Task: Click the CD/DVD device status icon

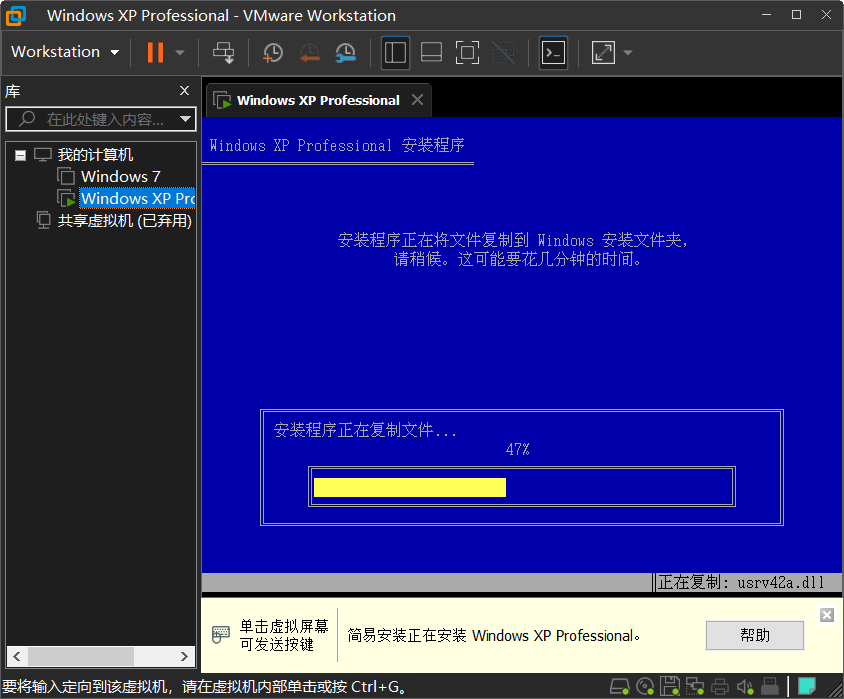Action: pos(645,687)
